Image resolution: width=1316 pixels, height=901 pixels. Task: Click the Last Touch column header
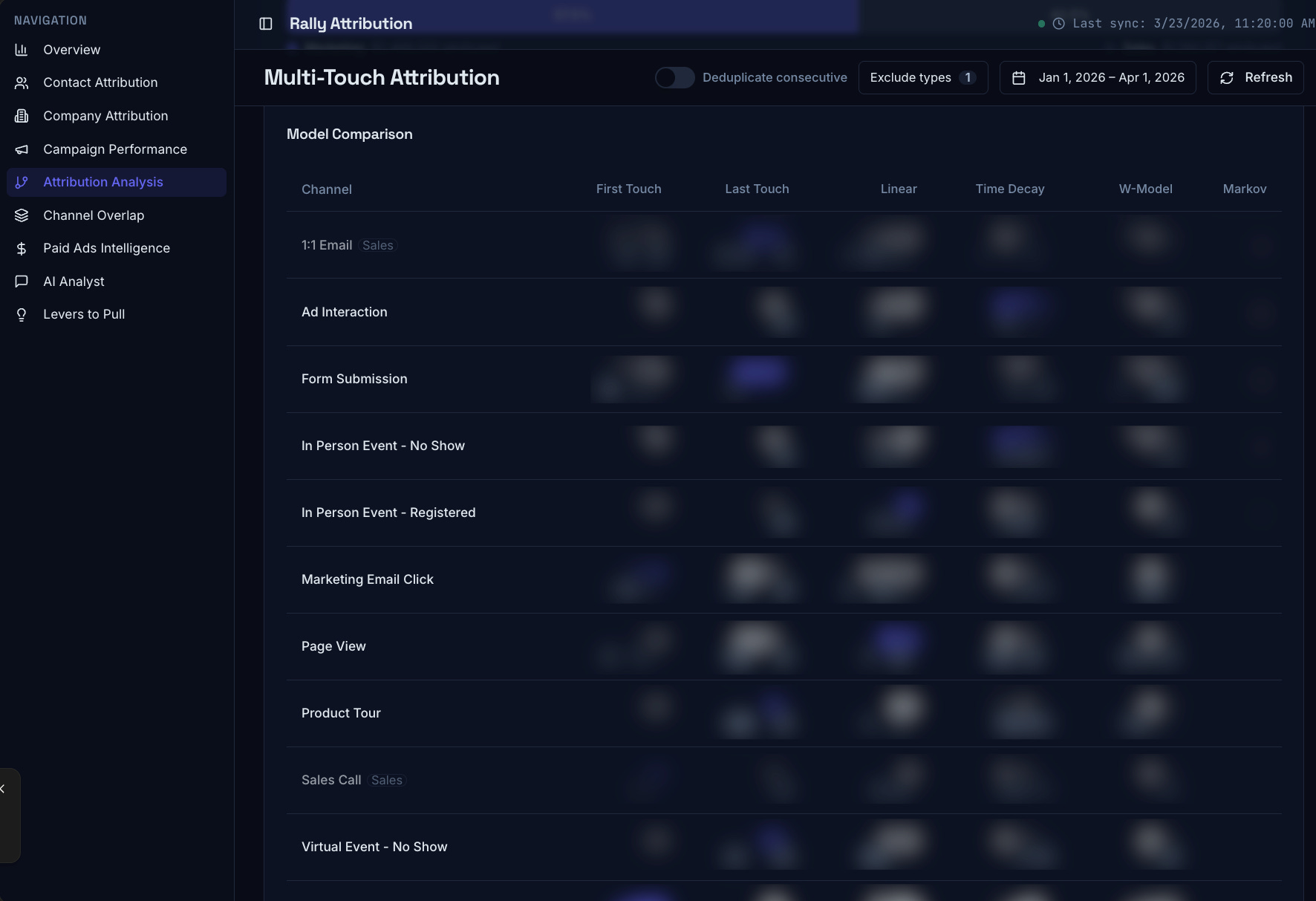click(x=757, y=189)
